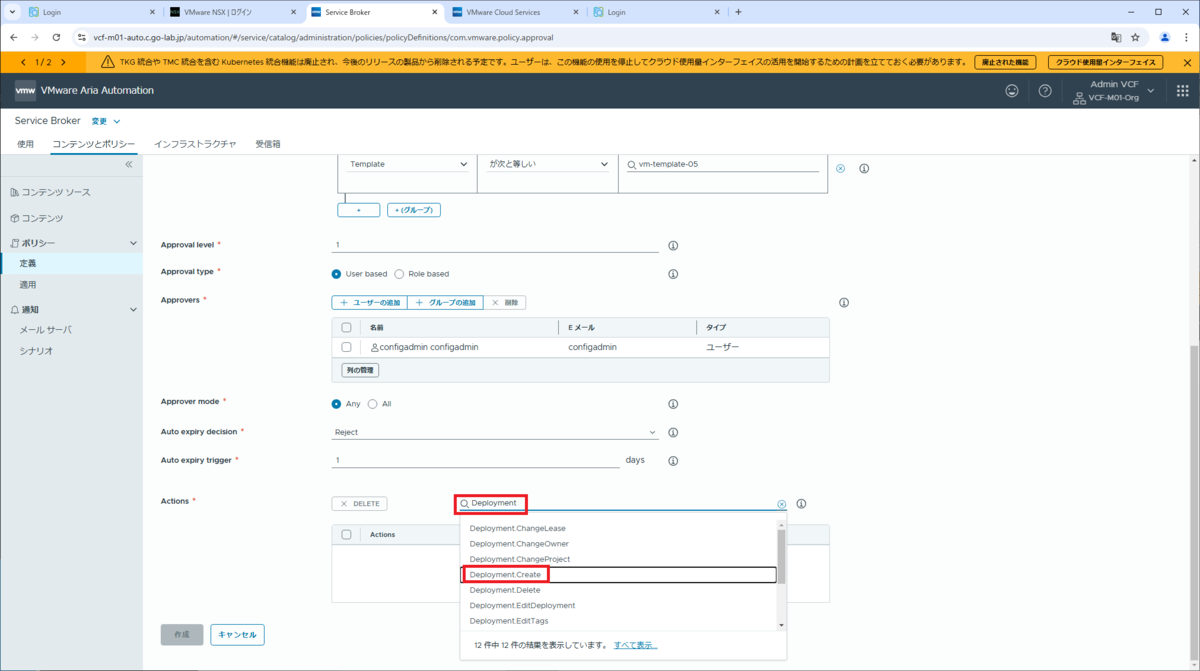Viewport: 1200px width, 671px height.
Task: Open new browser tab
Action: point(738,12)
